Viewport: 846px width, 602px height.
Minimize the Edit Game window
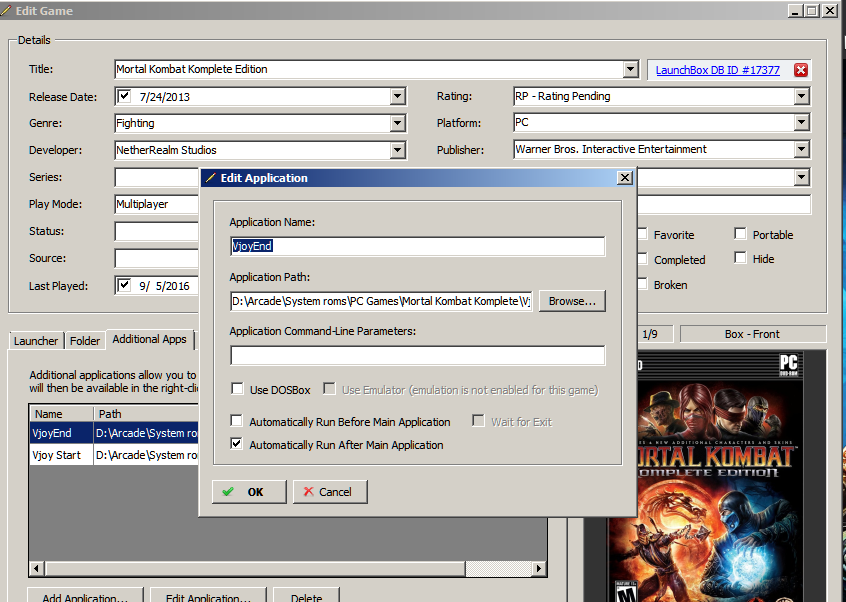[795, 10]
